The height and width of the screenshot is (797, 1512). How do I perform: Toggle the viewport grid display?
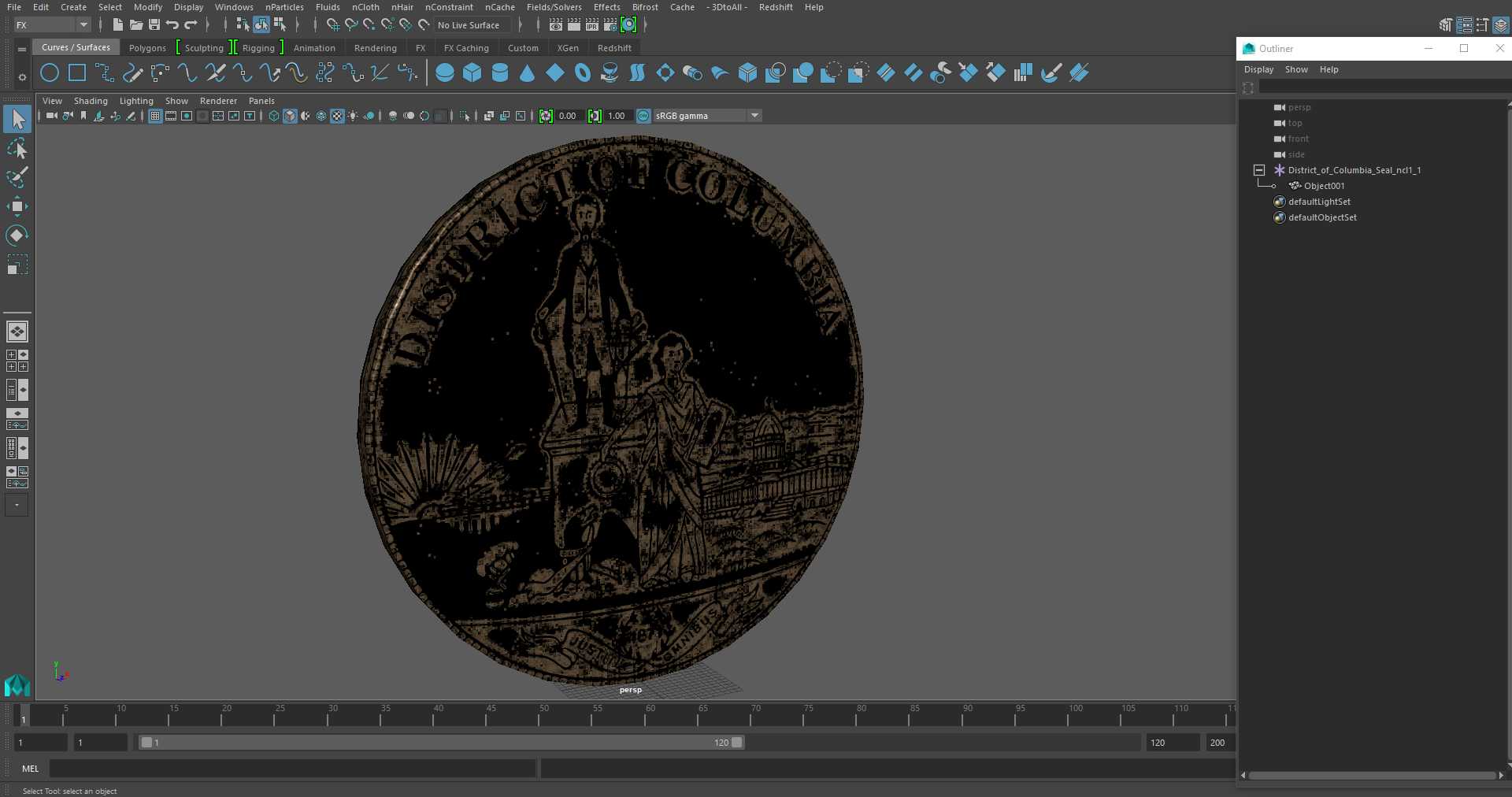click(155, 116)
